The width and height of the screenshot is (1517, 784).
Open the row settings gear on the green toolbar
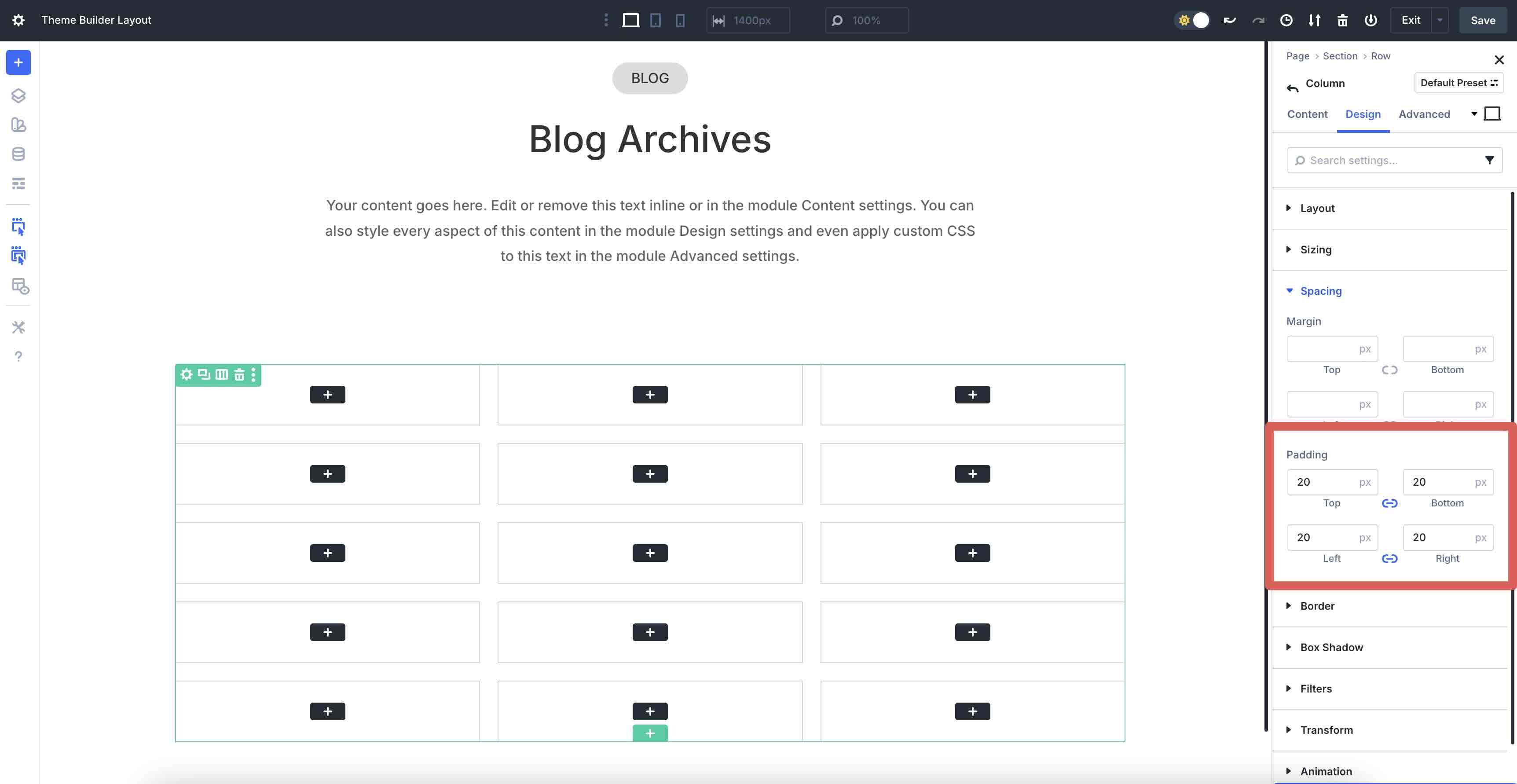click(x=186, y=375)
